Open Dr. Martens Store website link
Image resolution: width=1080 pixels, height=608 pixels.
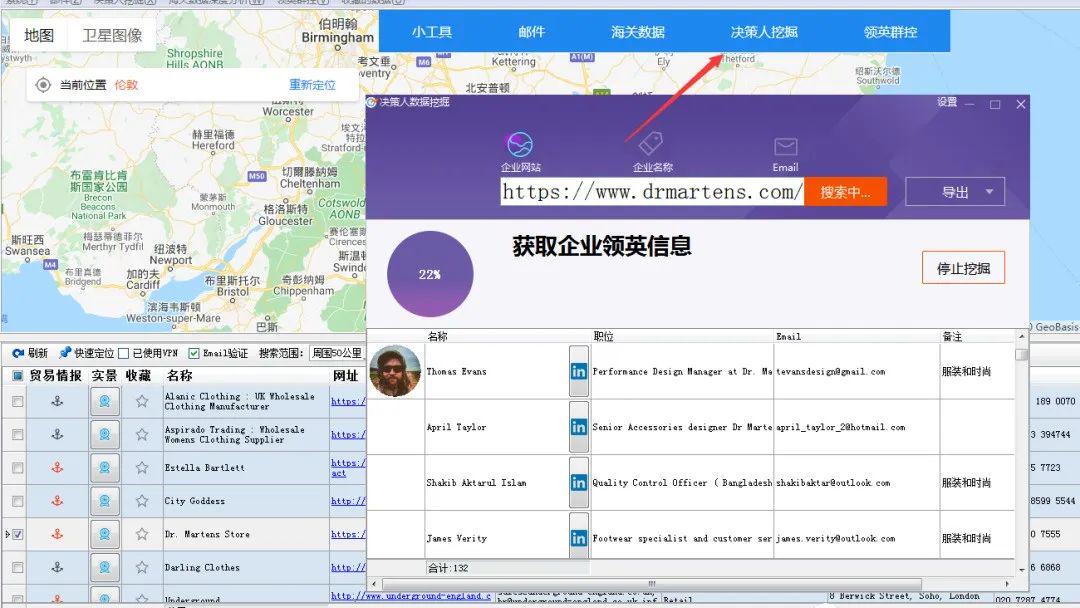(x=348, y=534)
